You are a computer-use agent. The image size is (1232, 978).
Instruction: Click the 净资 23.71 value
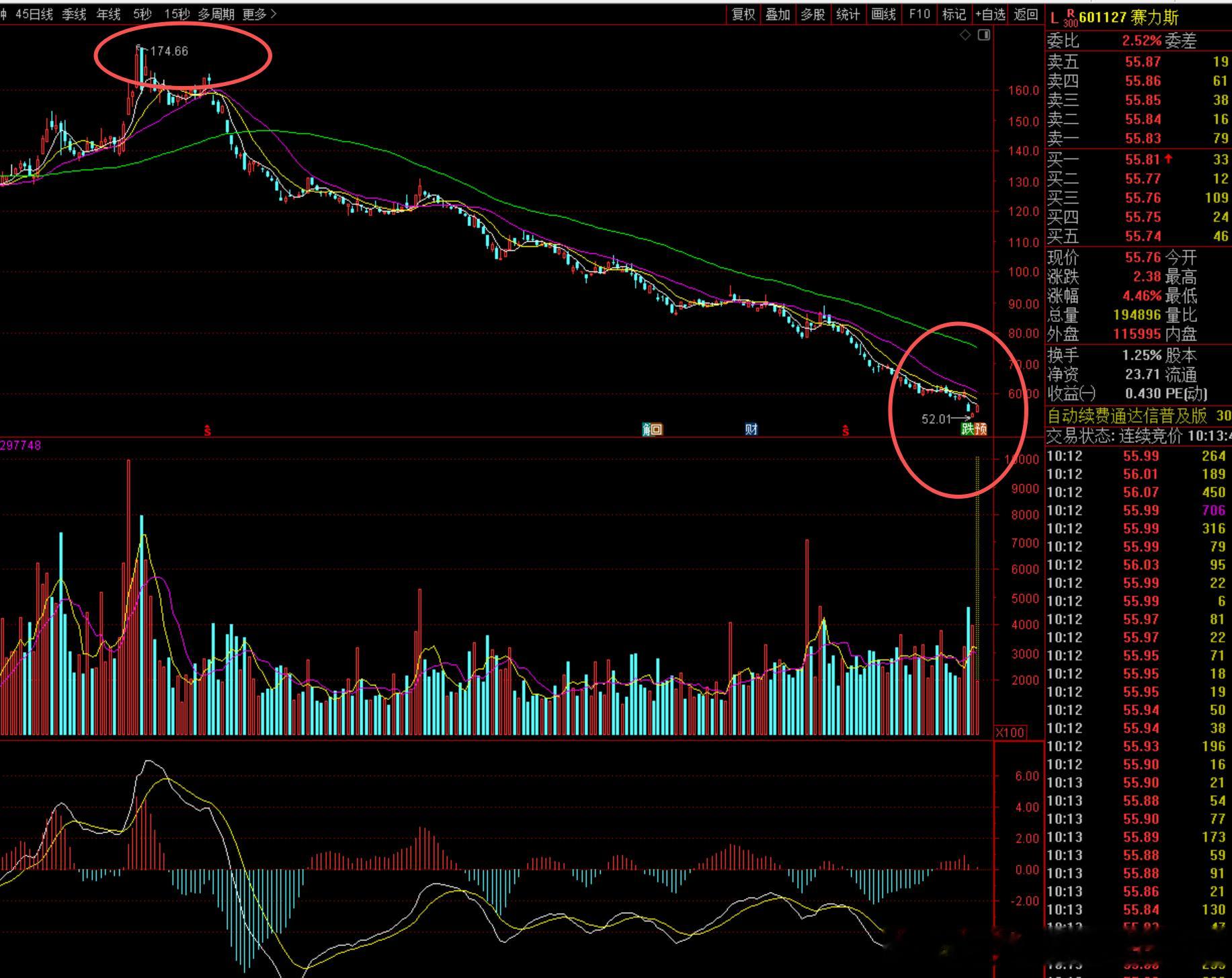pyautogui.click(x=1143, y=374)
